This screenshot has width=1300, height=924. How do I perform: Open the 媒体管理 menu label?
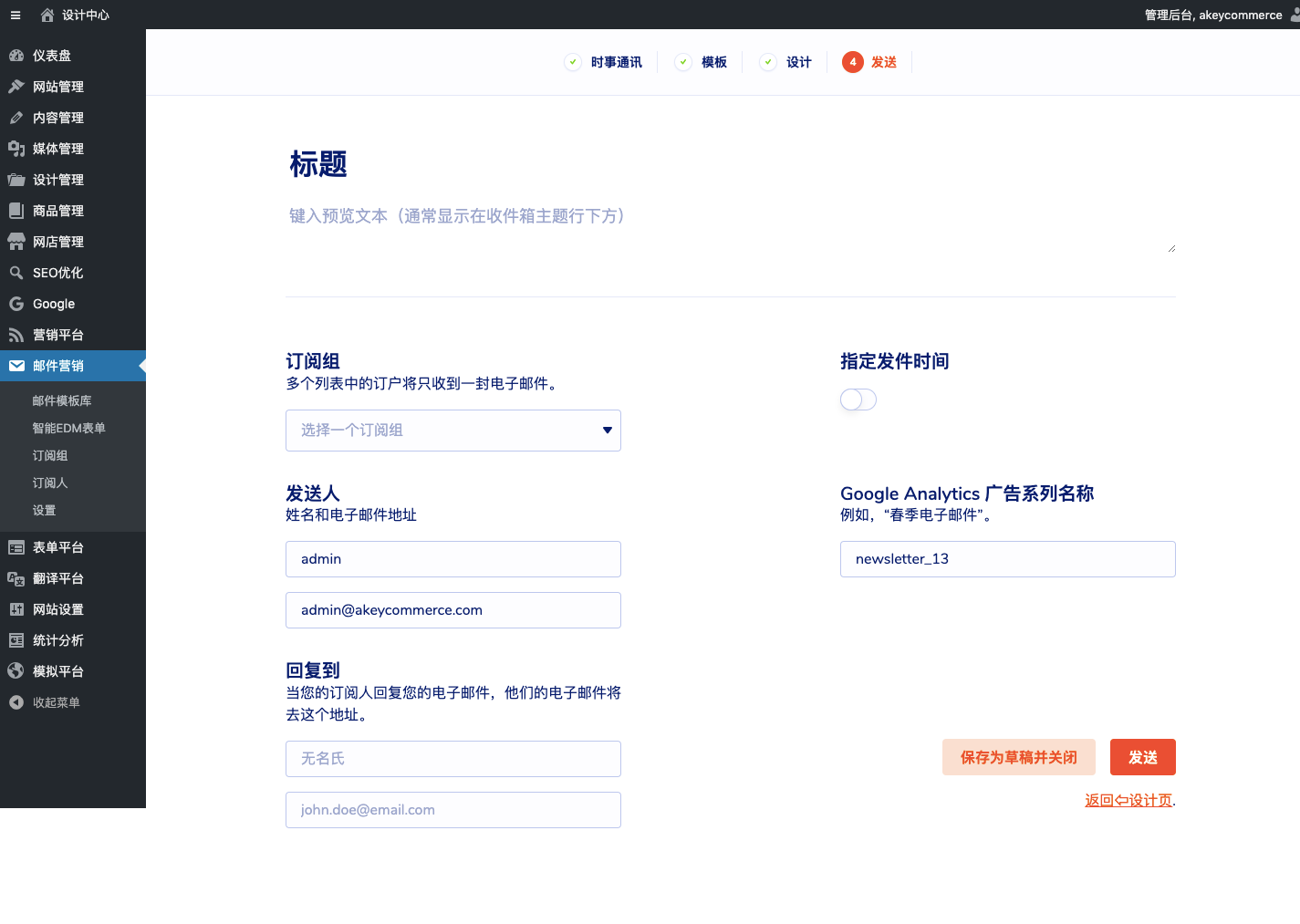click(x=58, y=149)
